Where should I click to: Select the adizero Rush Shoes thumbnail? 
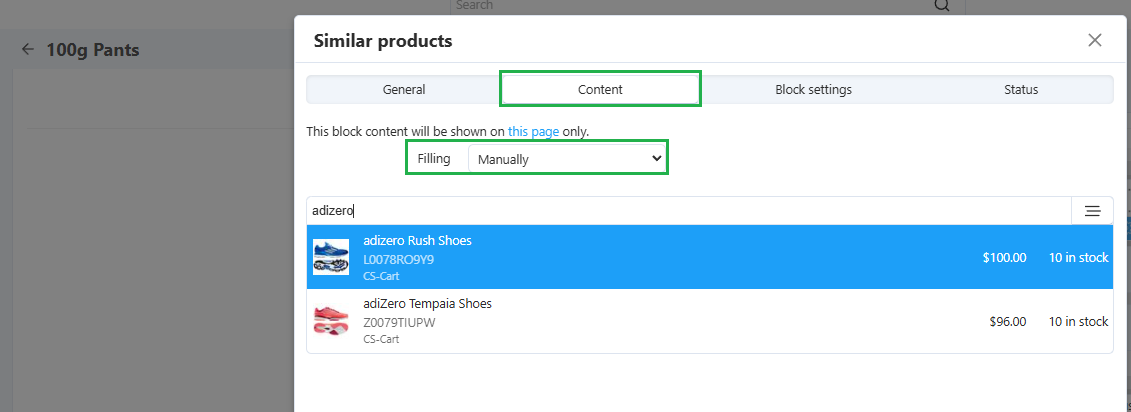click(331, 257)
